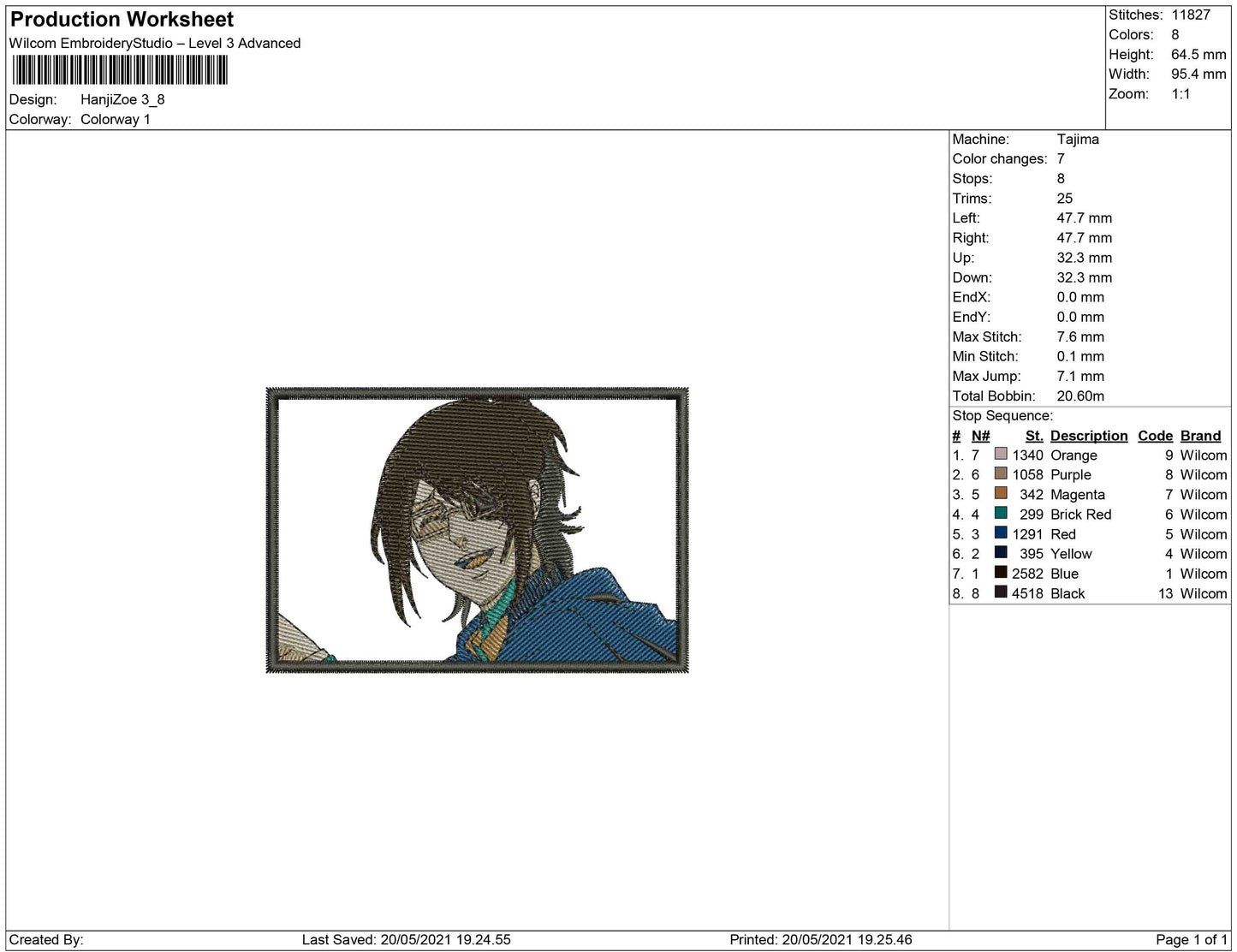This screenshot has height=952, width=1237.
Task: Click the 'Stop Sequence:' heading
Action: click(1002, 415)
